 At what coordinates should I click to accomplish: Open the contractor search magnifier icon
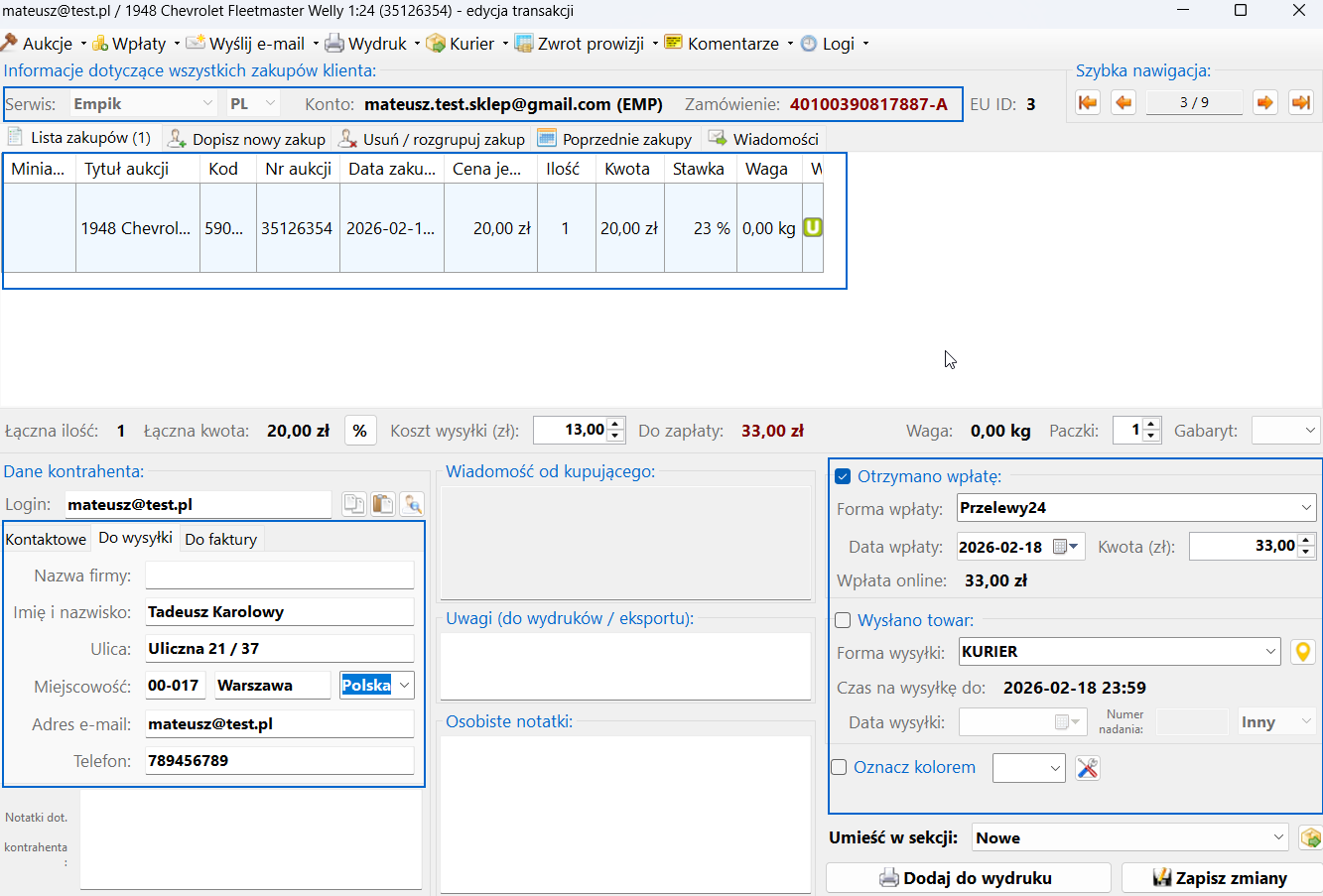point(412,504)
